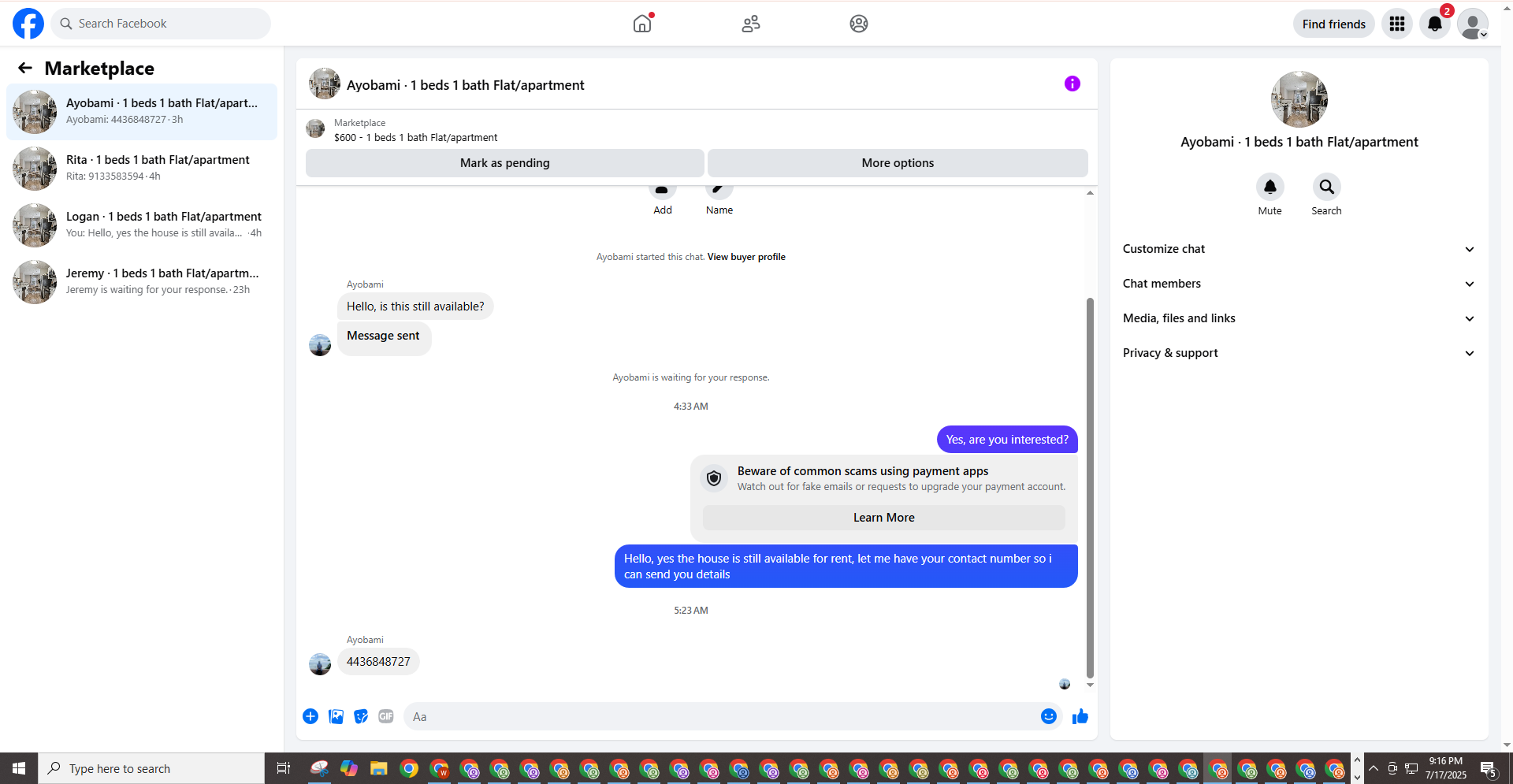Viewport: 1513px width, 784px height.
Task: Open the notifications bell icon
Action: 1435,24
